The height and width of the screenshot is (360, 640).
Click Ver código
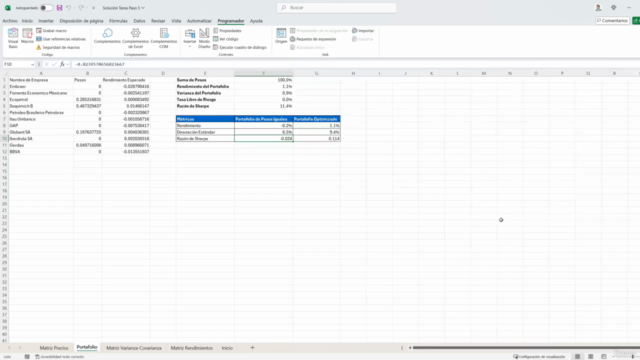[226, 39]
